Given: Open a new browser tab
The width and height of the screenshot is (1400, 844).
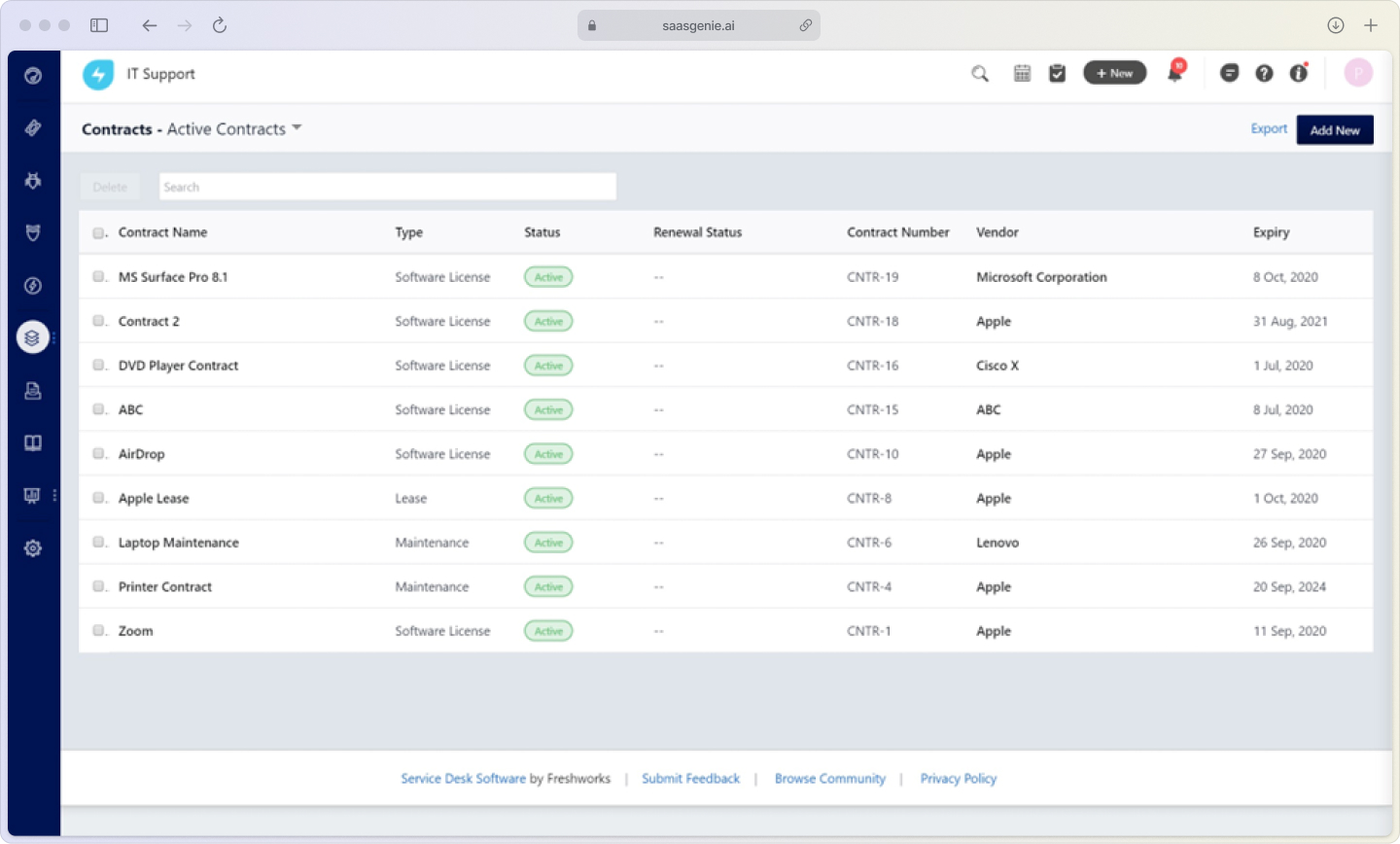Looking at the screenshot, I should click(1371, 25).
